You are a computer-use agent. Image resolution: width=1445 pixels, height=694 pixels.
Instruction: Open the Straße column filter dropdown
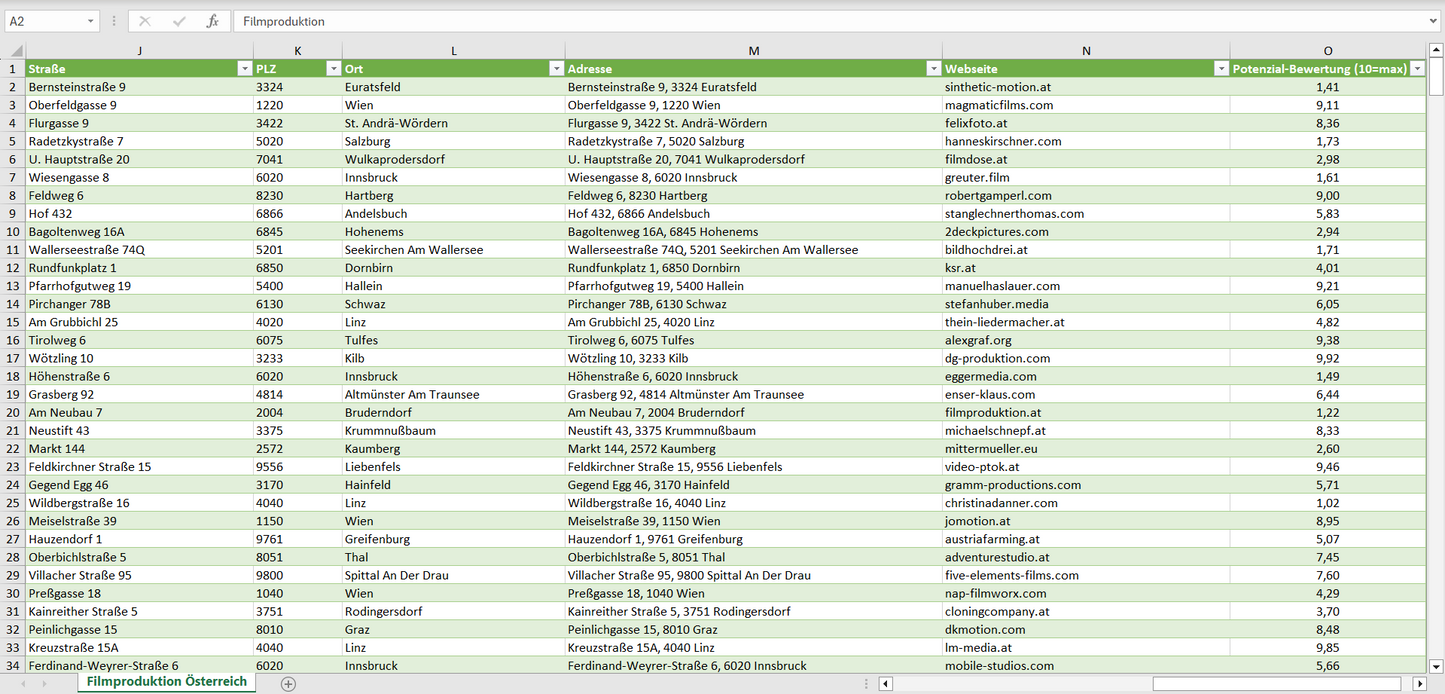click(x=244, y=69)
